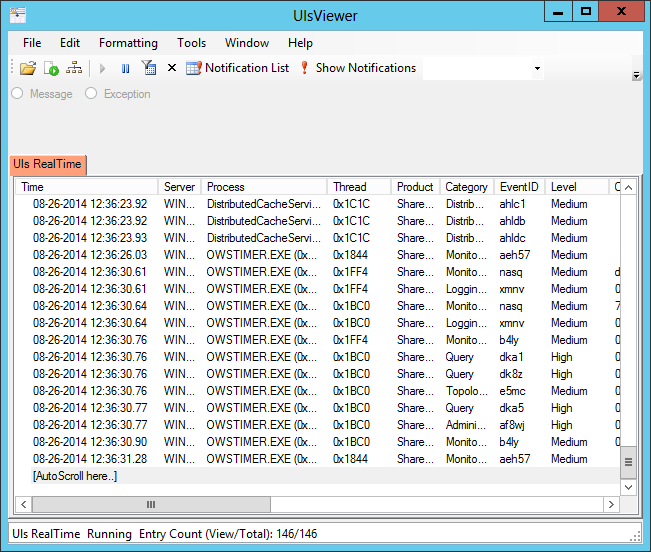The image size is (651, 552).
Task: Switch to the Uls RealTime tab
Action: [47, 164]
